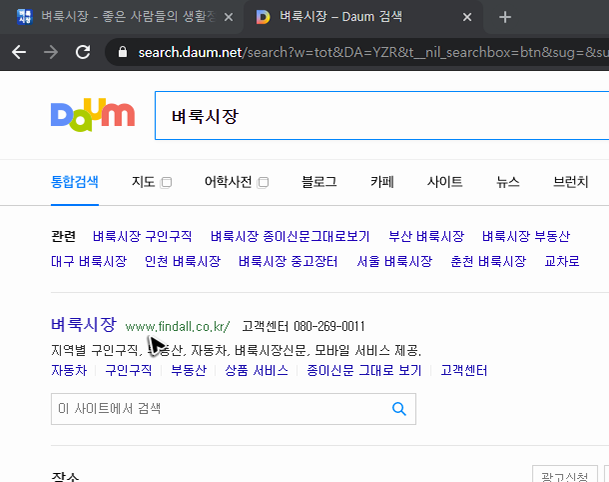Click related search 서울 벼룩시장

[394, 261]
